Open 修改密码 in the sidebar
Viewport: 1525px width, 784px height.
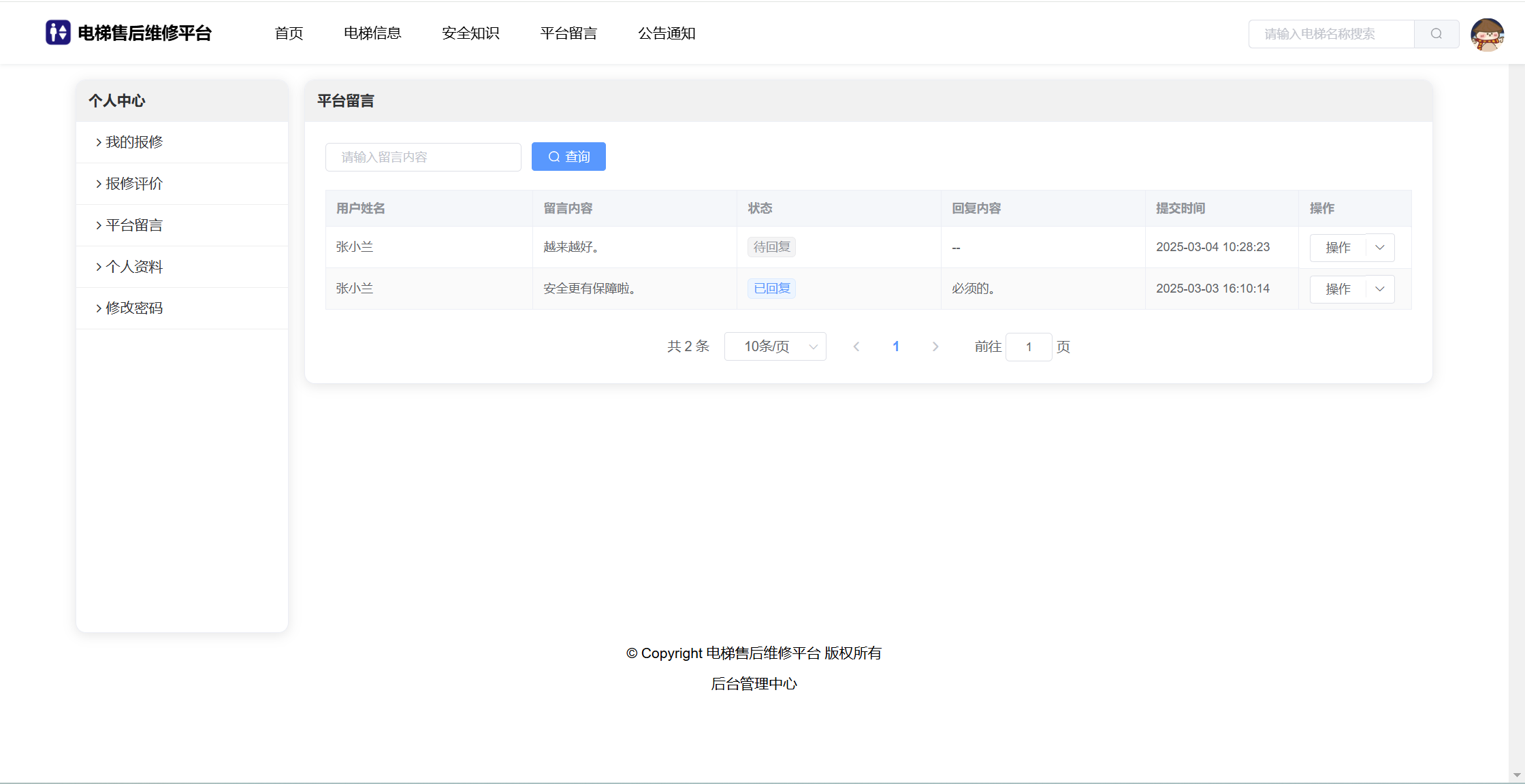(x=134, y=308)
